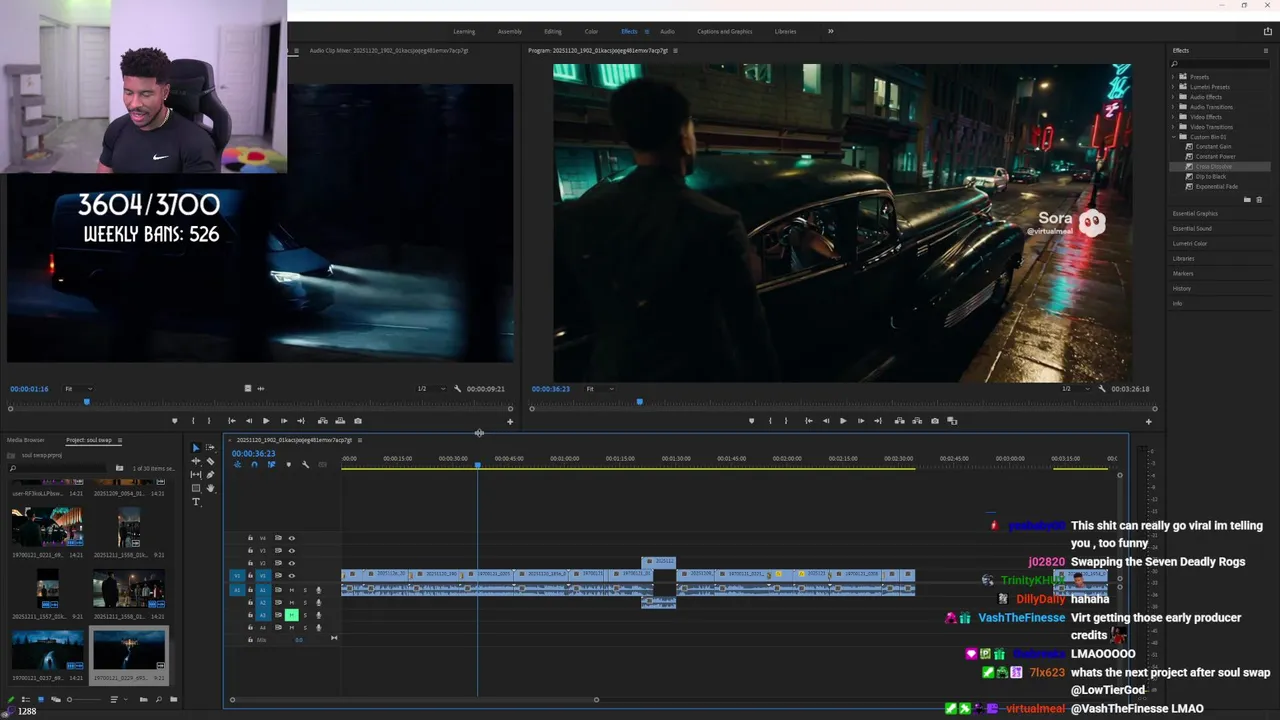Open Source monitor settings wrench
The height and width of the screenshot is (720, 1280).
point(457,388)
